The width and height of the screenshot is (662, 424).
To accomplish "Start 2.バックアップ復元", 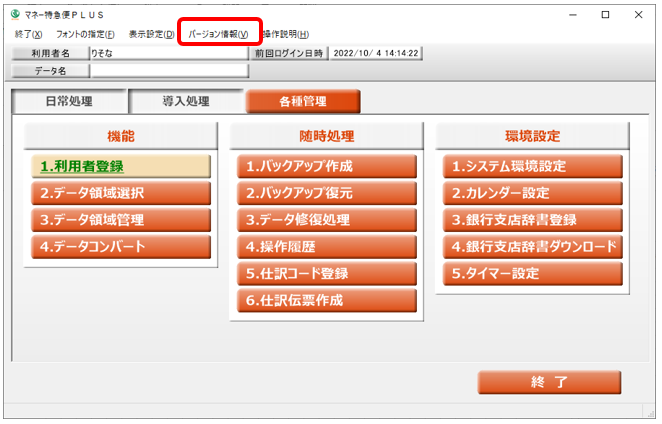I will pos(327,193).
